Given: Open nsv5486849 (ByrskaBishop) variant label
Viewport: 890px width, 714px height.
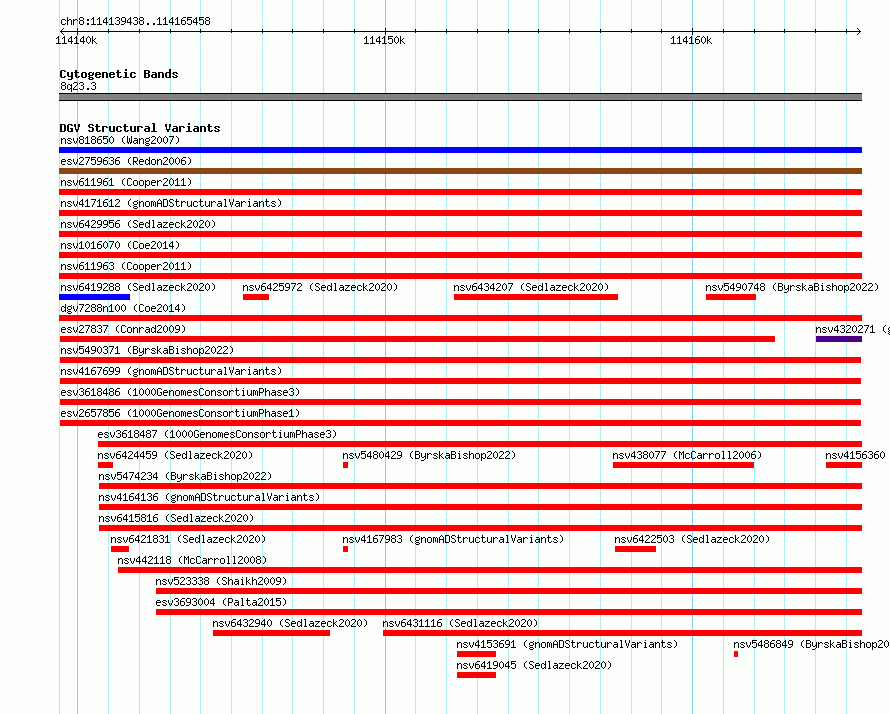Looking at the screenshot, I should pyautogui.click(x=811, y=644).
